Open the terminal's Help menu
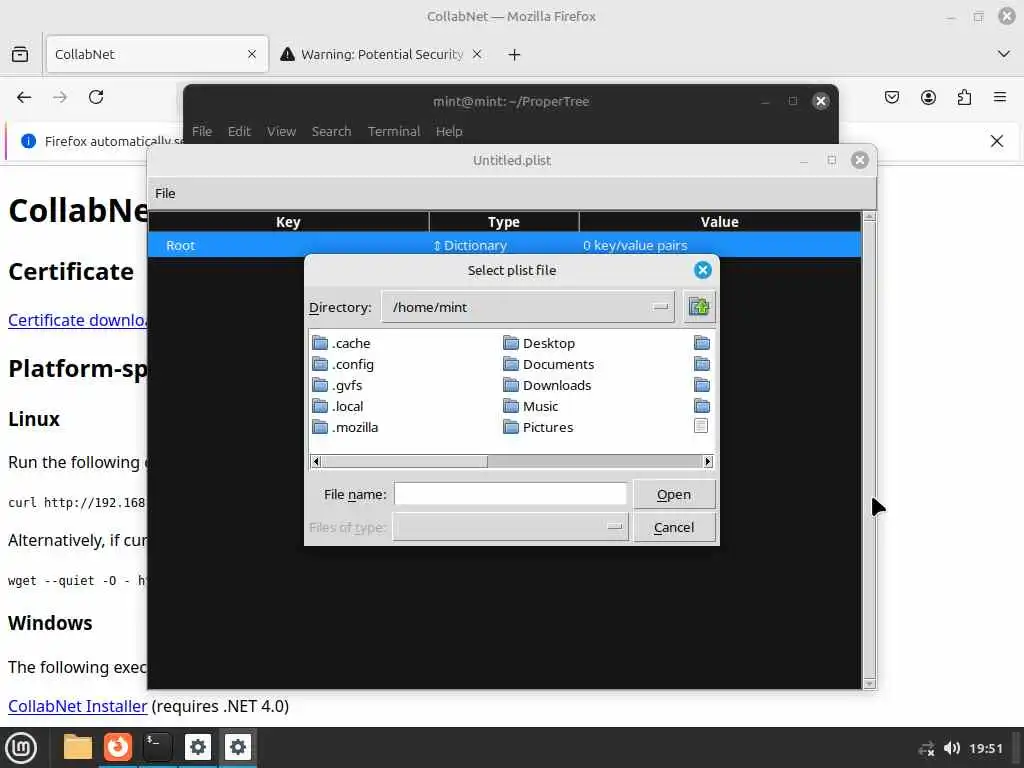Image resolution: width=1024 pixels, height=768 pixels. pyautogui.click(x=449, y=131)
